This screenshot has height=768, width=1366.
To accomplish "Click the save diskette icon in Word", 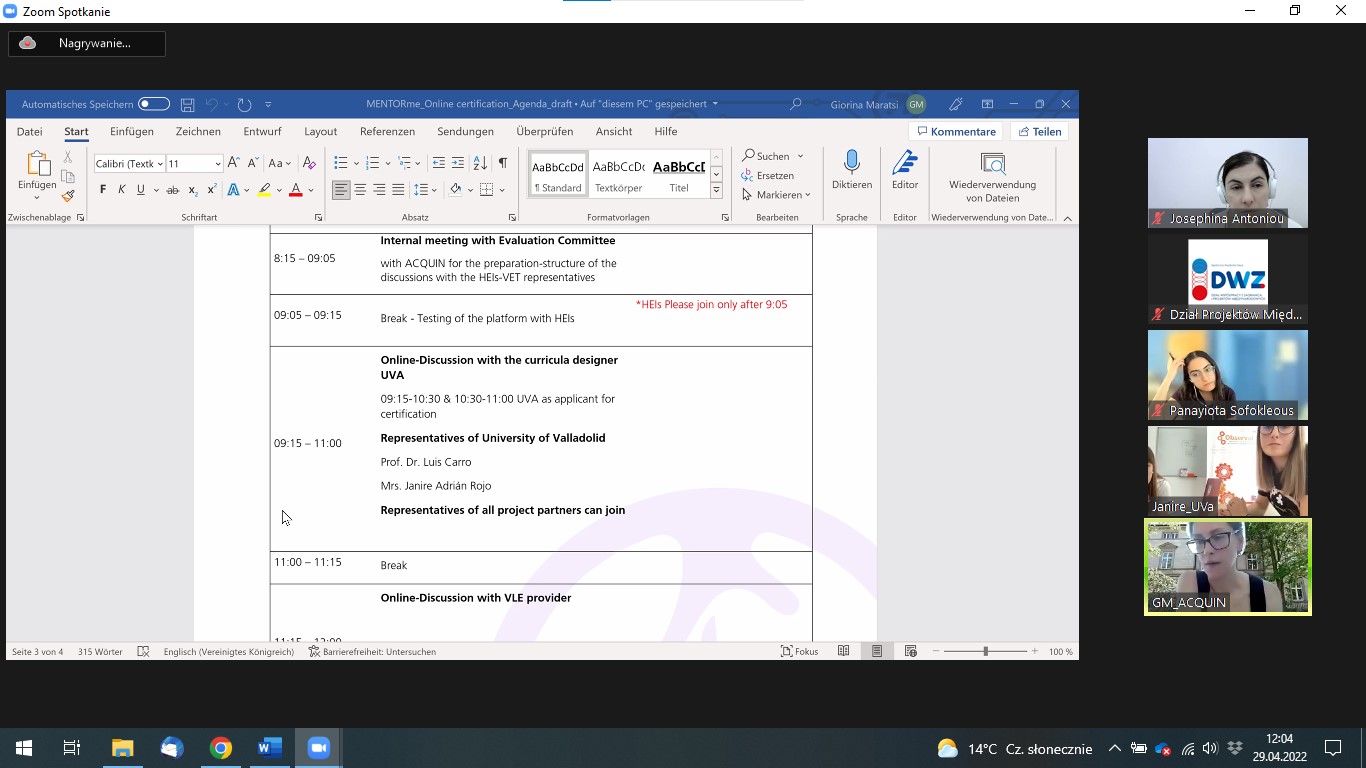I will 188,104.
